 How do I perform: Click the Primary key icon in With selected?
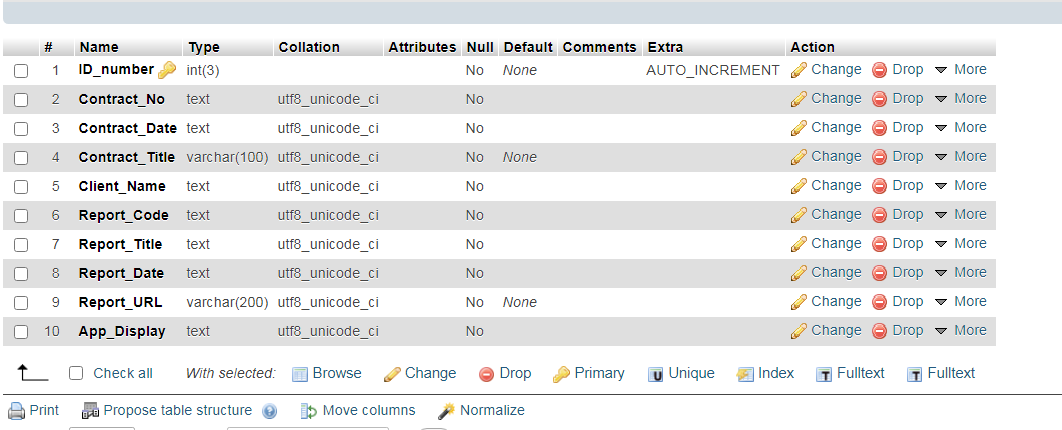pos(561,374)
